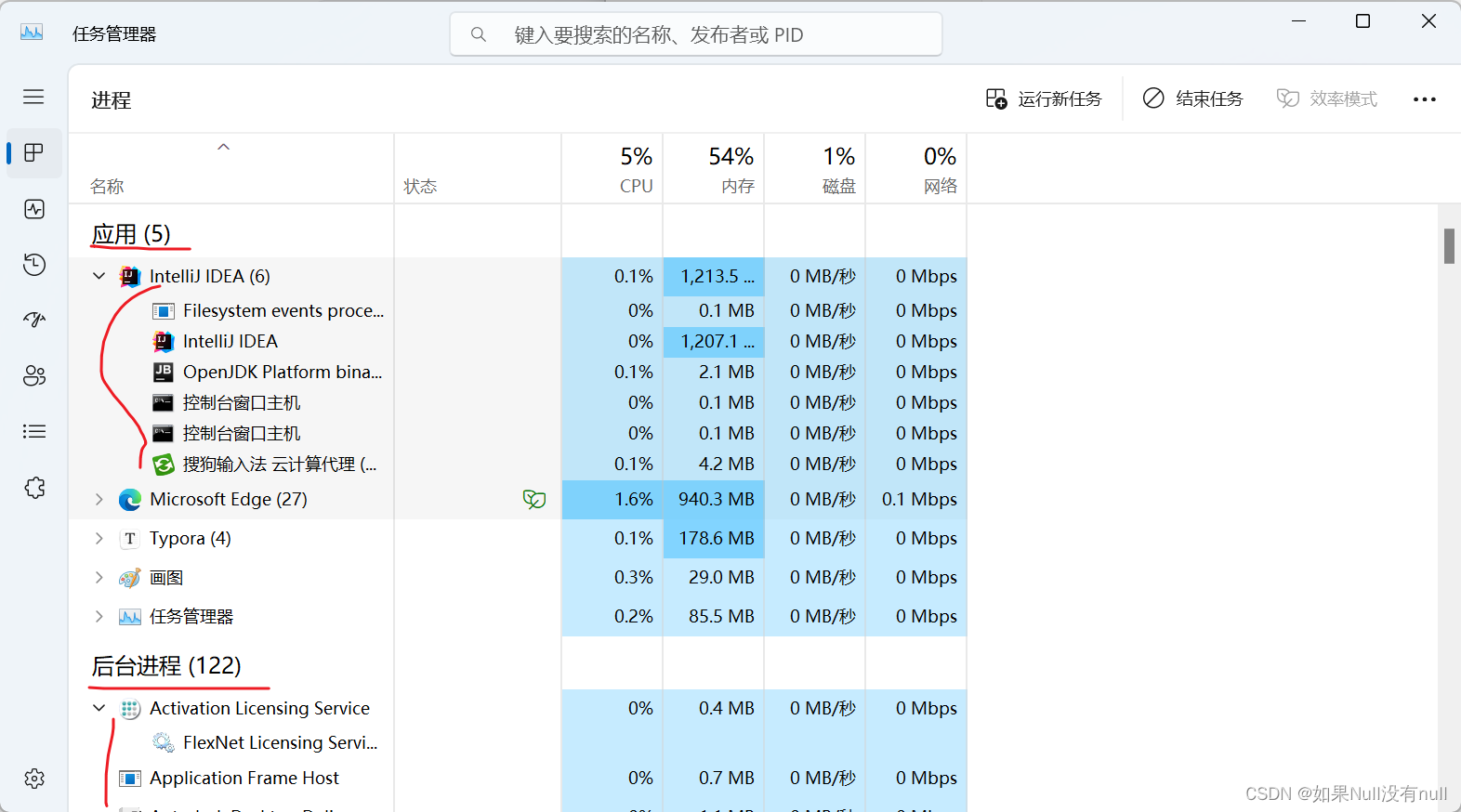Viewport: 1461px width, 812px height.
Task: Focus the search box for name or PID
Action: coord(696,34)
